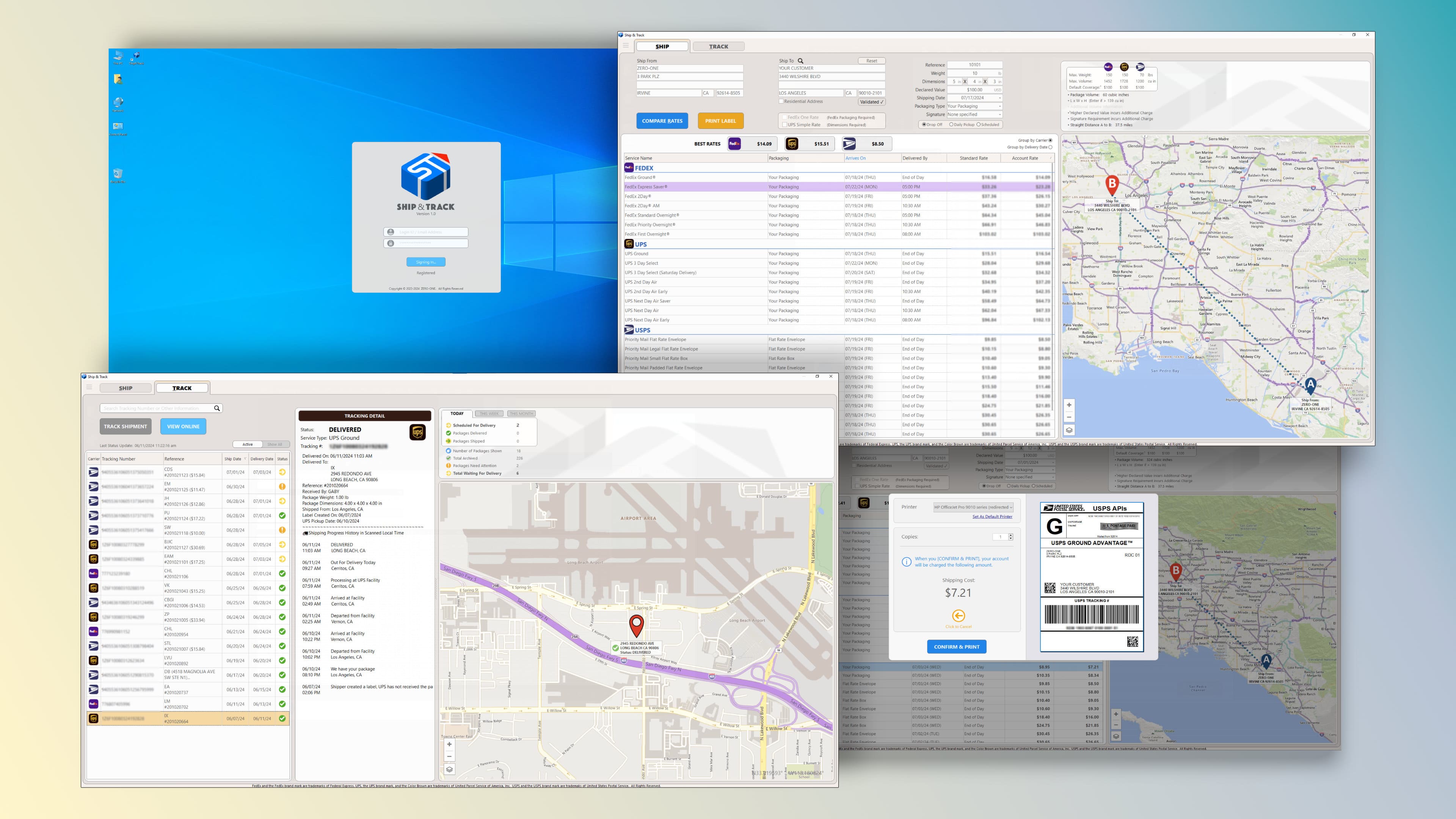Click the Ship To search magnifier icon
The width and height of the screenshot is (1456, 819).
pyautogui.click(x=800, y=61)
